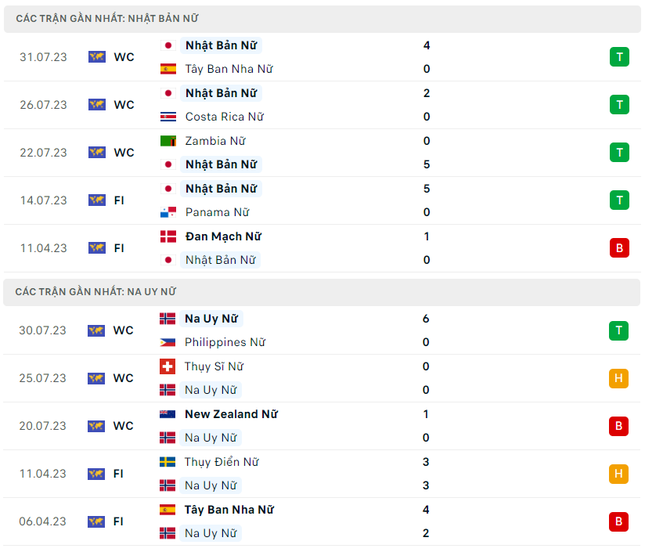Open the Zambia Nữ team link
This screenshot has height=552, width=645.
pyautogui.click(x=215, y=141)
